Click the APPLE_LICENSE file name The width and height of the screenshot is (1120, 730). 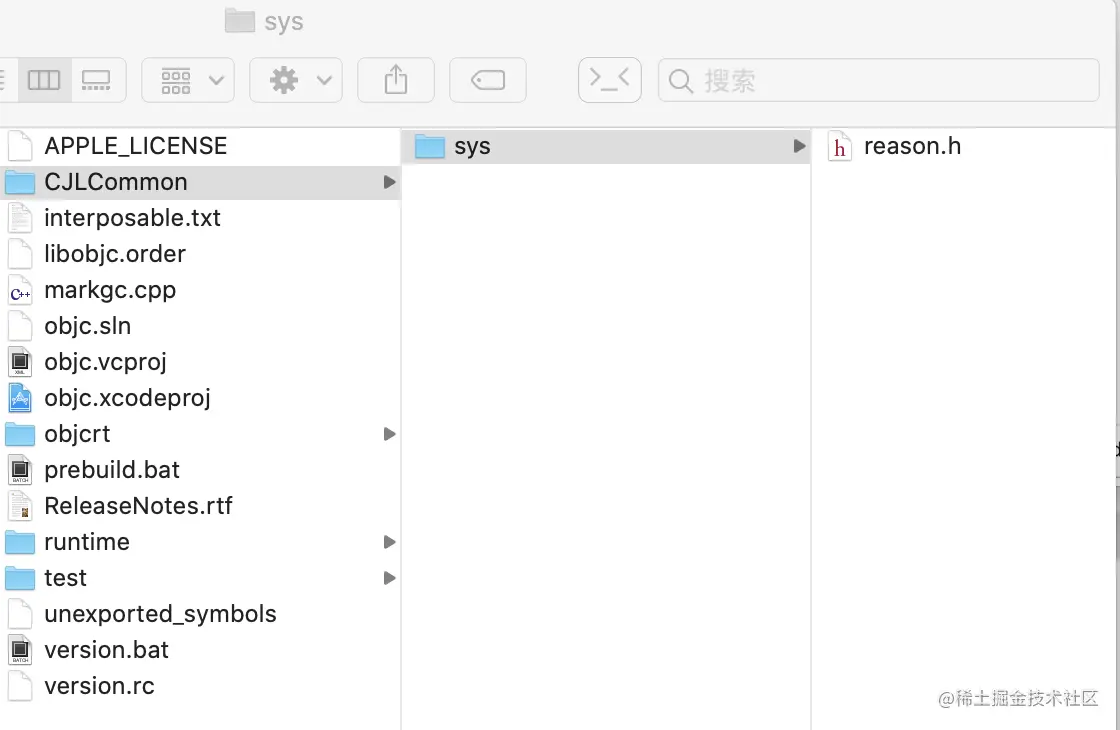click(x=136, y=146)
